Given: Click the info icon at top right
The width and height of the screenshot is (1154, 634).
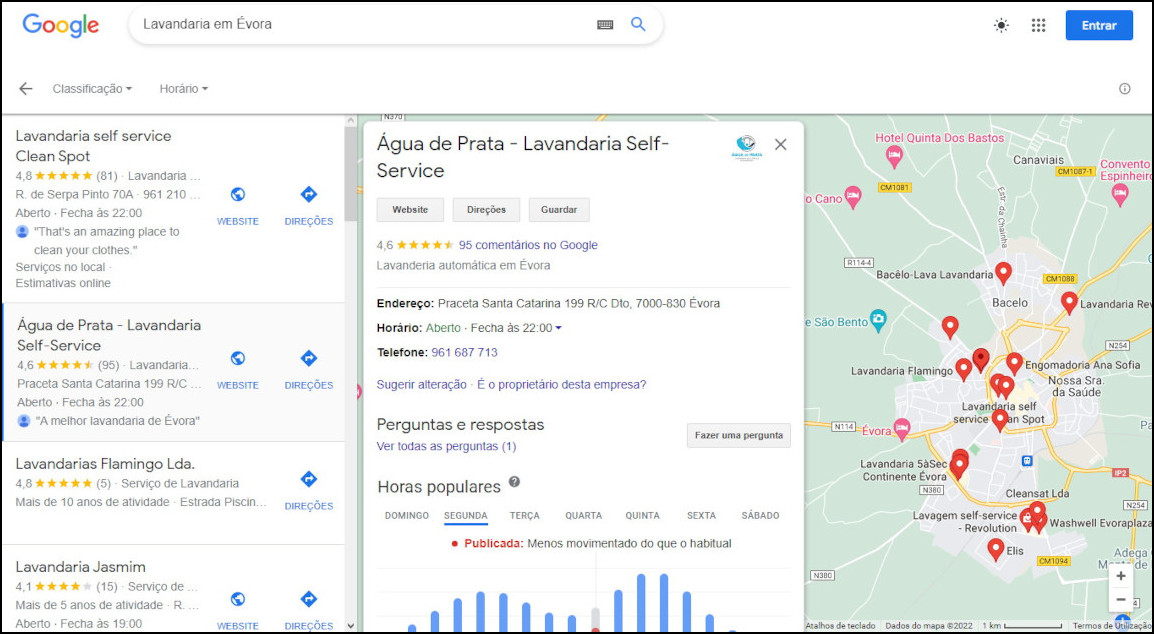Looking at the screenshot, I should click(1124, 88).
